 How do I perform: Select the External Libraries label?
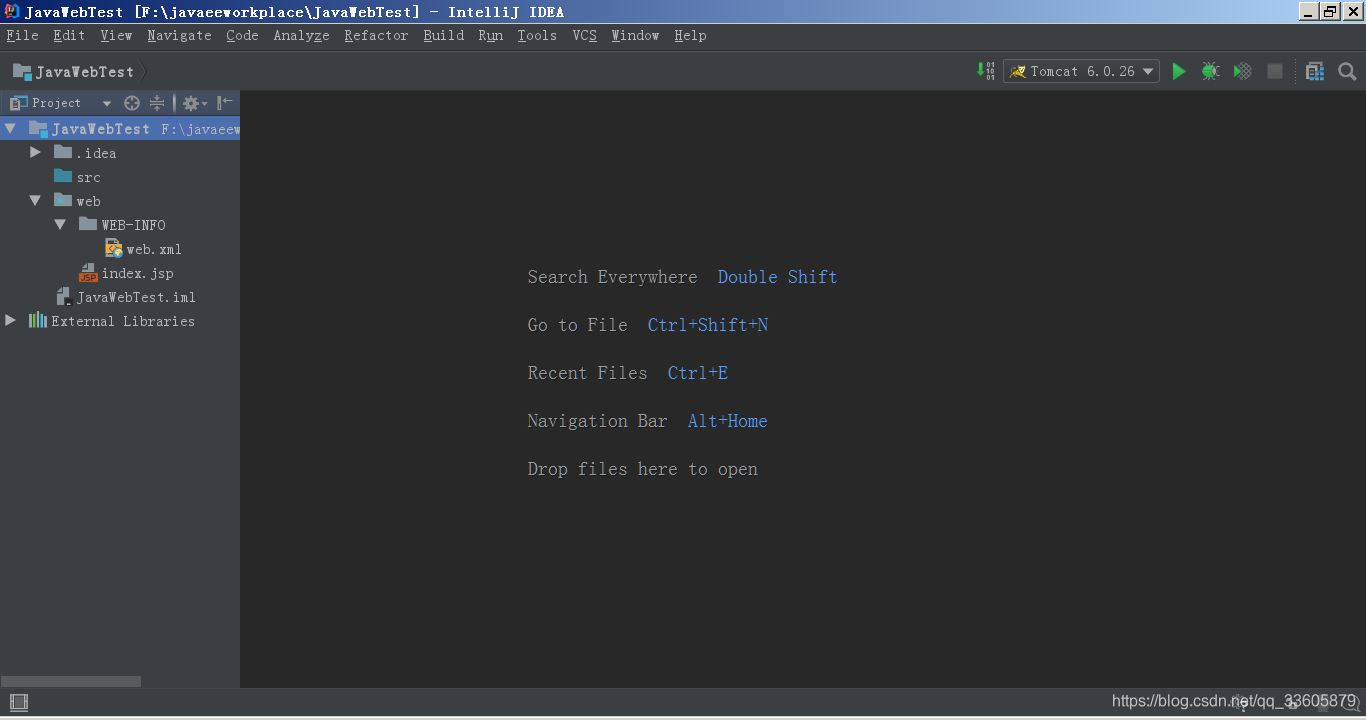click(123, 321)
